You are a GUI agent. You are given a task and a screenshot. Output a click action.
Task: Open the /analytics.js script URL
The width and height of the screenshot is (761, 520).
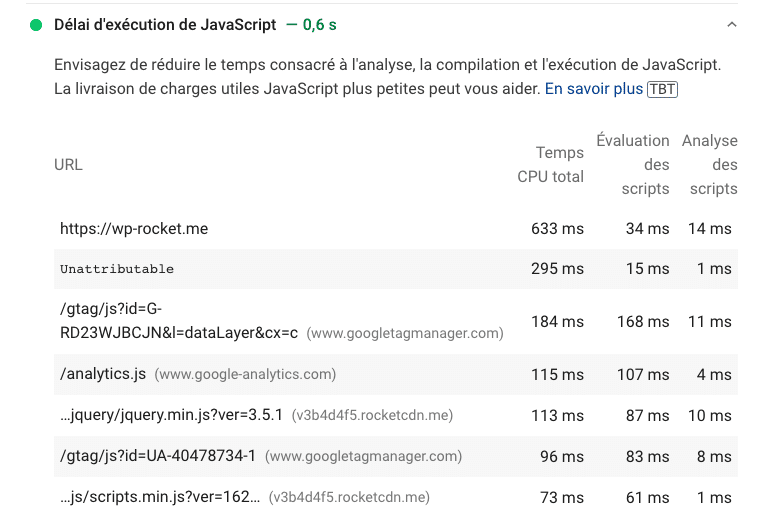point(103,374)
